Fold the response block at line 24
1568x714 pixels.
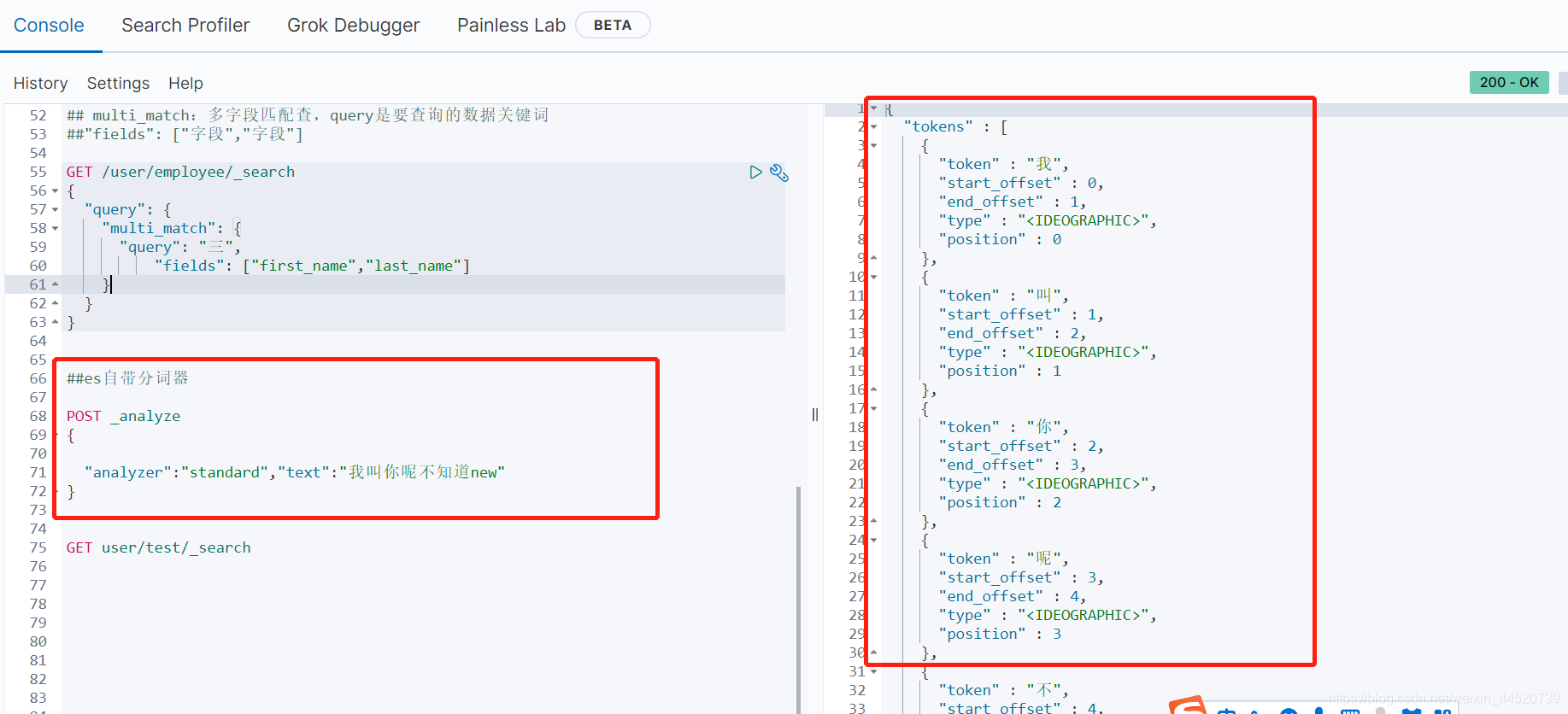point(874,541)
